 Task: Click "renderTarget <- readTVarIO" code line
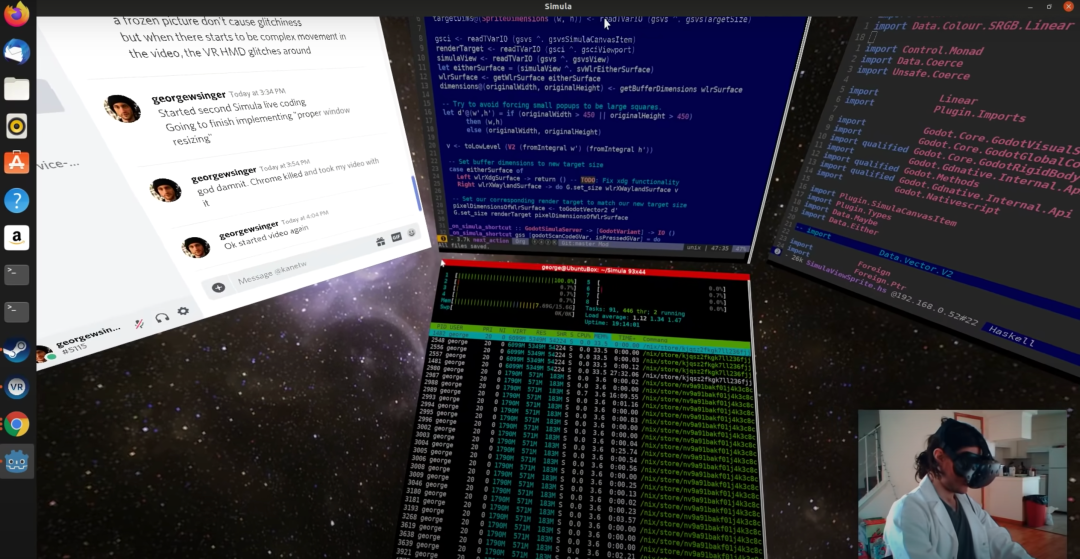(x=535, y=49)
